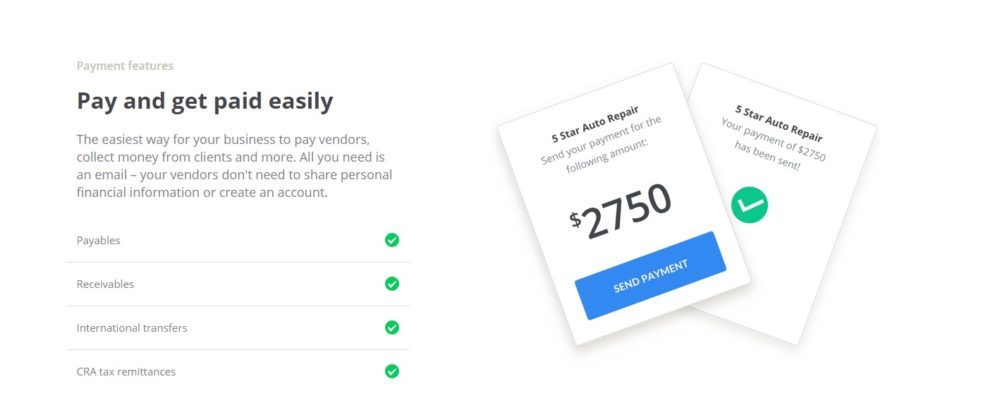Click the CRA tax remittances check icon
The height and width of the screenshot is (403, 1000).
[x=392, y=371]
